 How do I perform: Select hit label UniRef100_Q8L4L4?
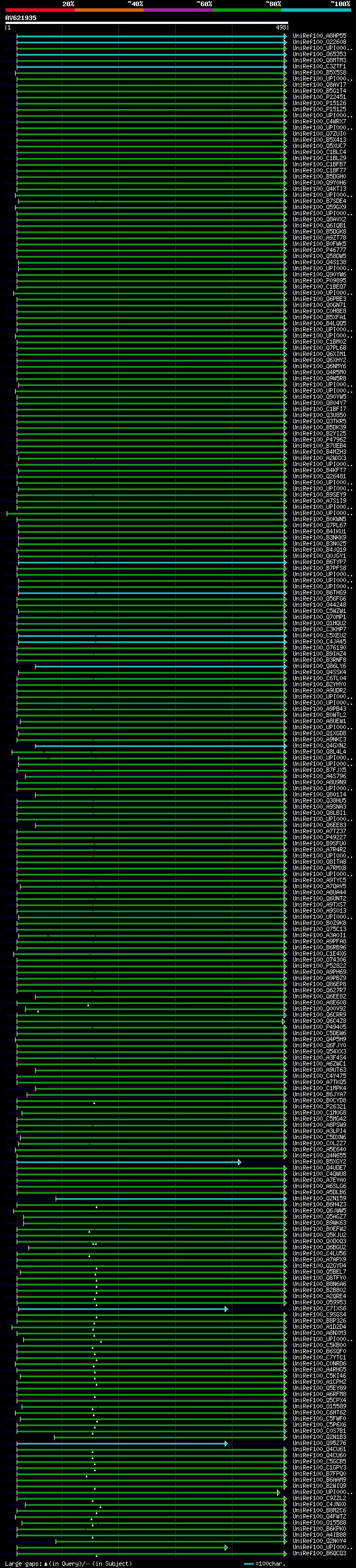coord(319,752)
